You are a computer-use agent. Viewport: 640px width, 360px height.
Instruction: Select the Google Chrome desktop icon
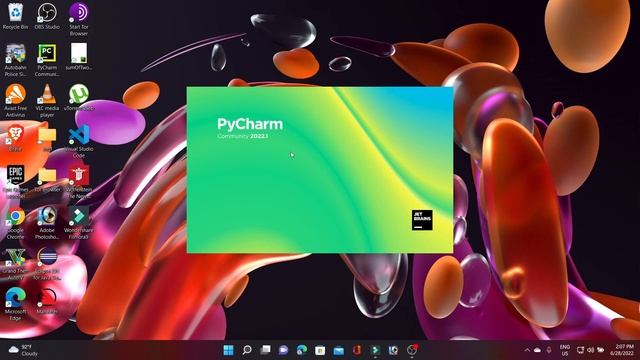pyautogui.click(x=15, y=223)
